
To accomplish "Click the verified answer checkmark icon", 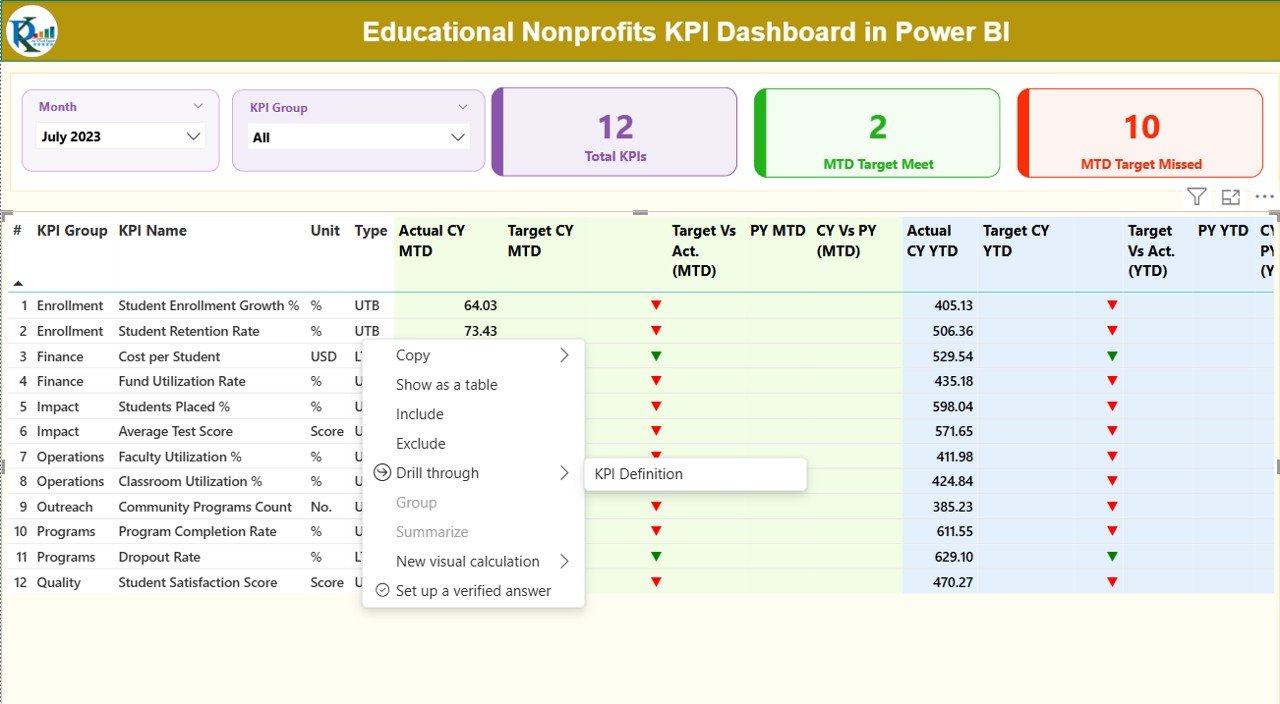I will click(381, 590).
